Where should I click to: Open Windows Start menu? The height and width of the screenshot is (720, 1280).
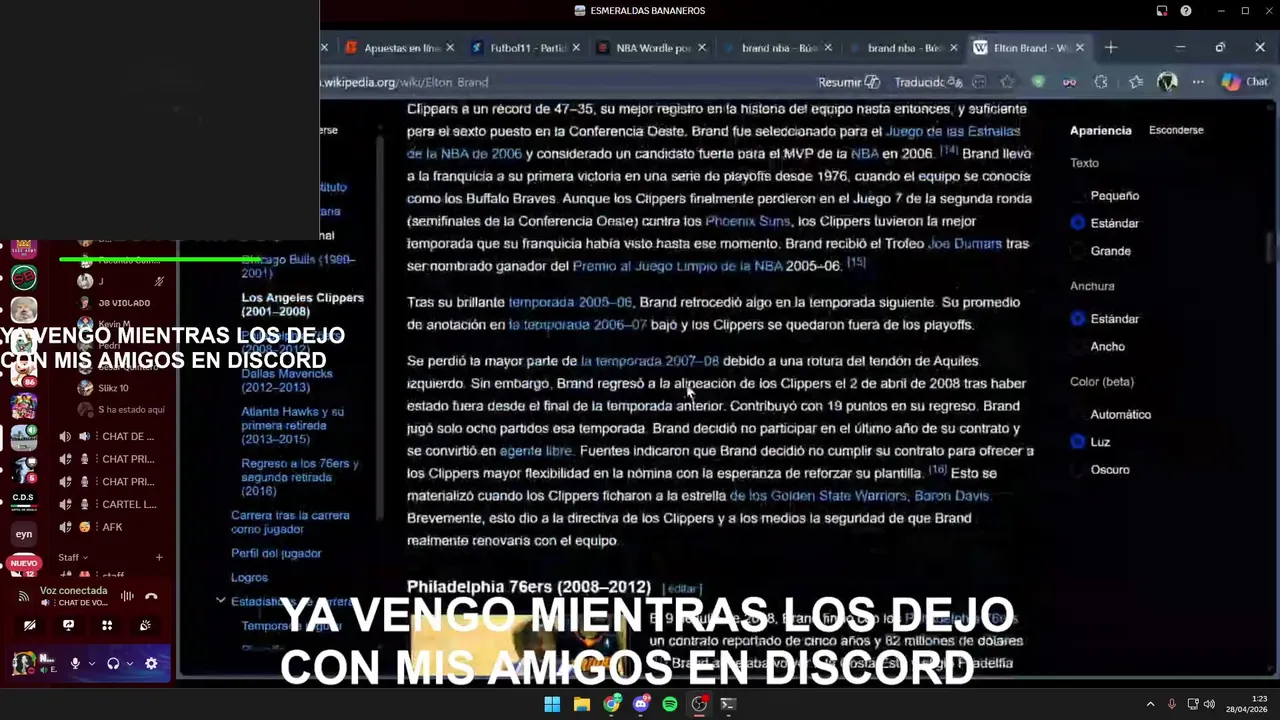552,704
